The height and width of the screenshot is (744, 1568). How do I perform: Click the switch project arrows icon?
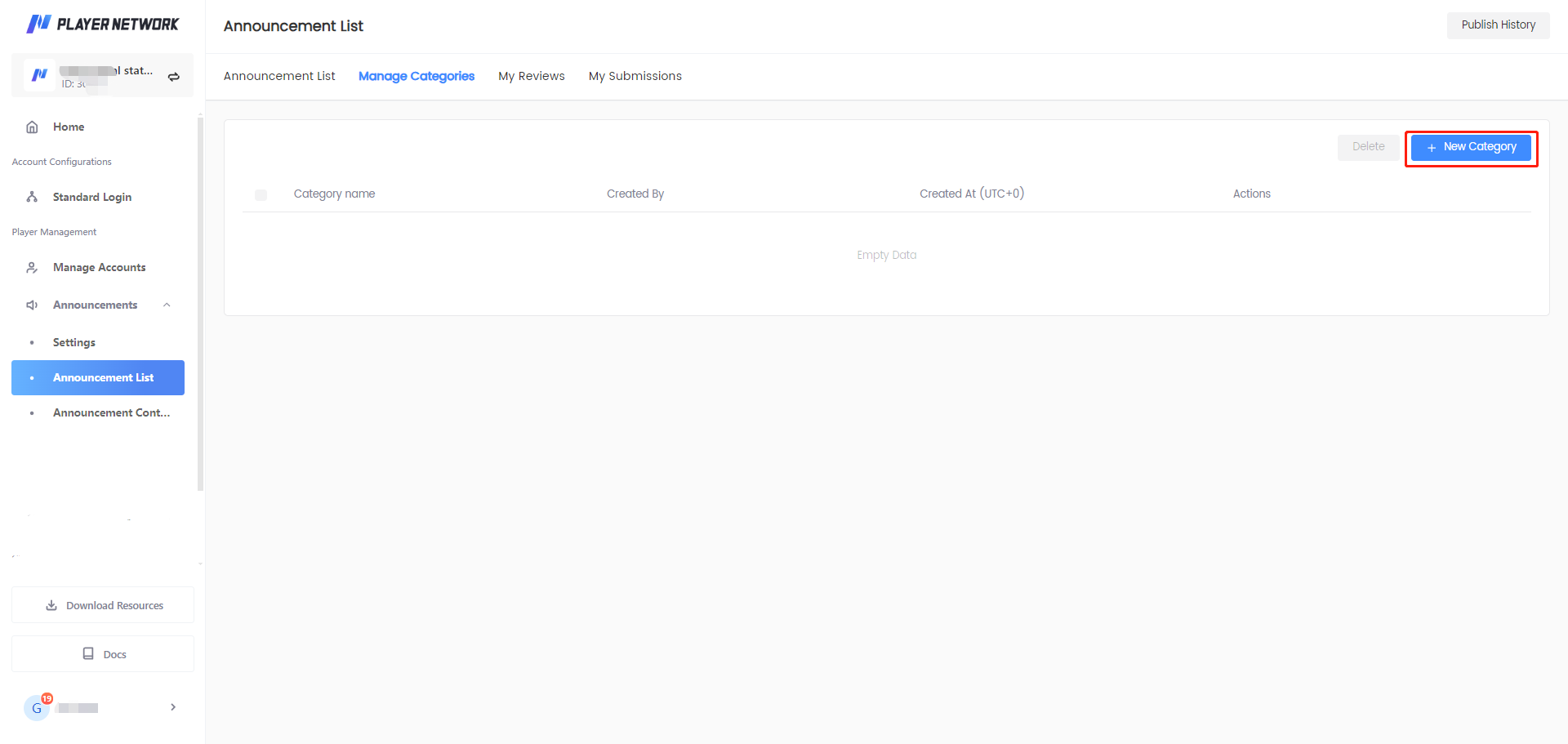173,77
